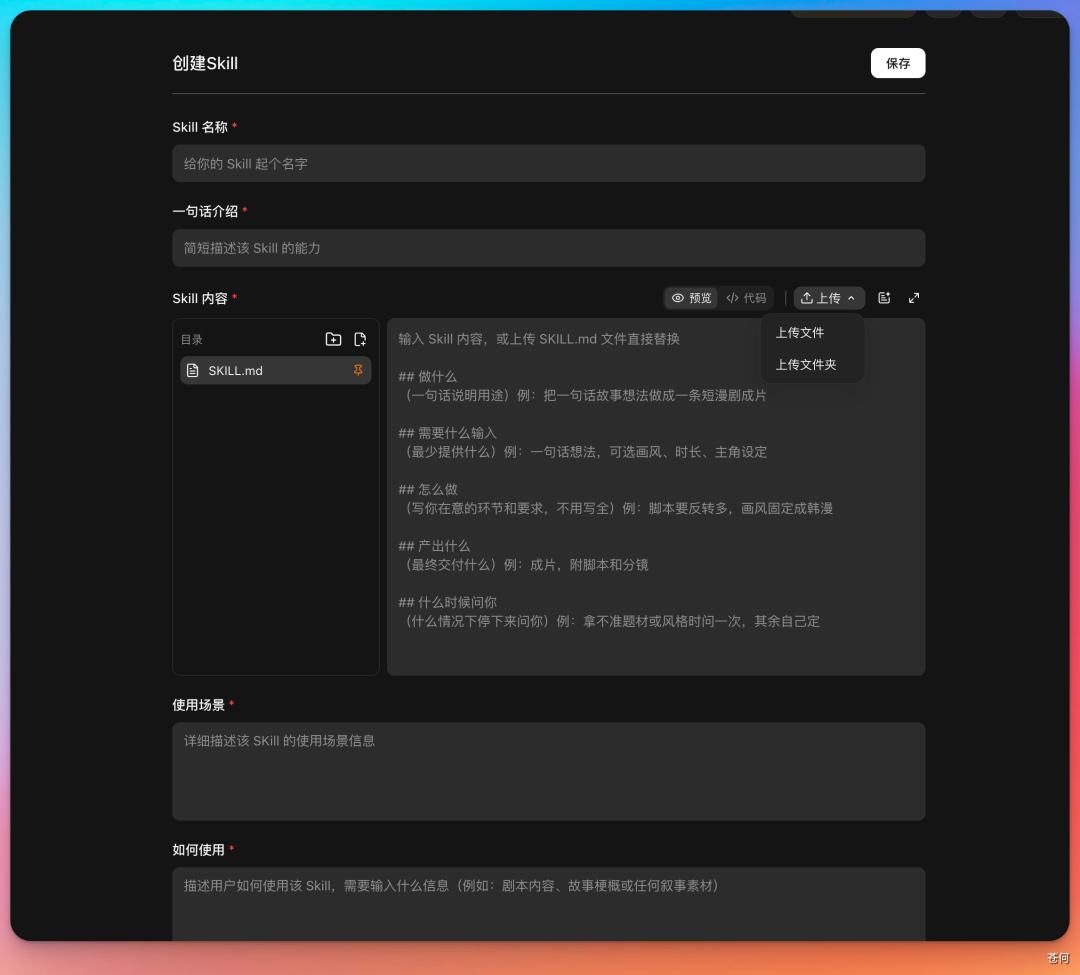Image resolution: width=1080 pixels, height=975 pixels.
Task: Click the pin icon on SKILL.md
Action: 358,370
